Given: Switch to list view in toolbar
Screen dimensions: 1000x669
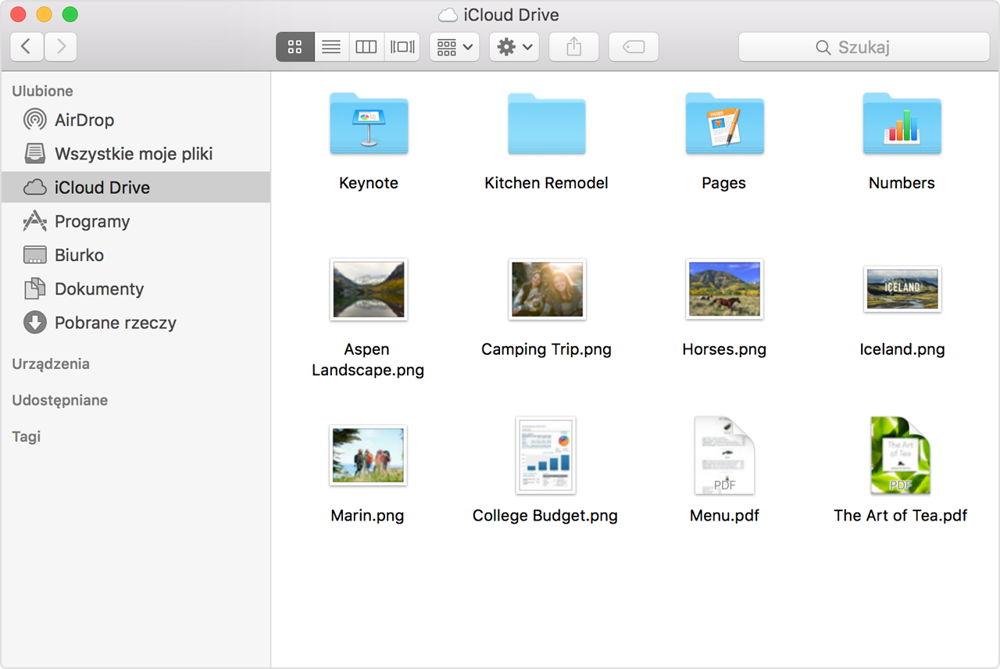Looking at the screenshot, I should point(331,47).
